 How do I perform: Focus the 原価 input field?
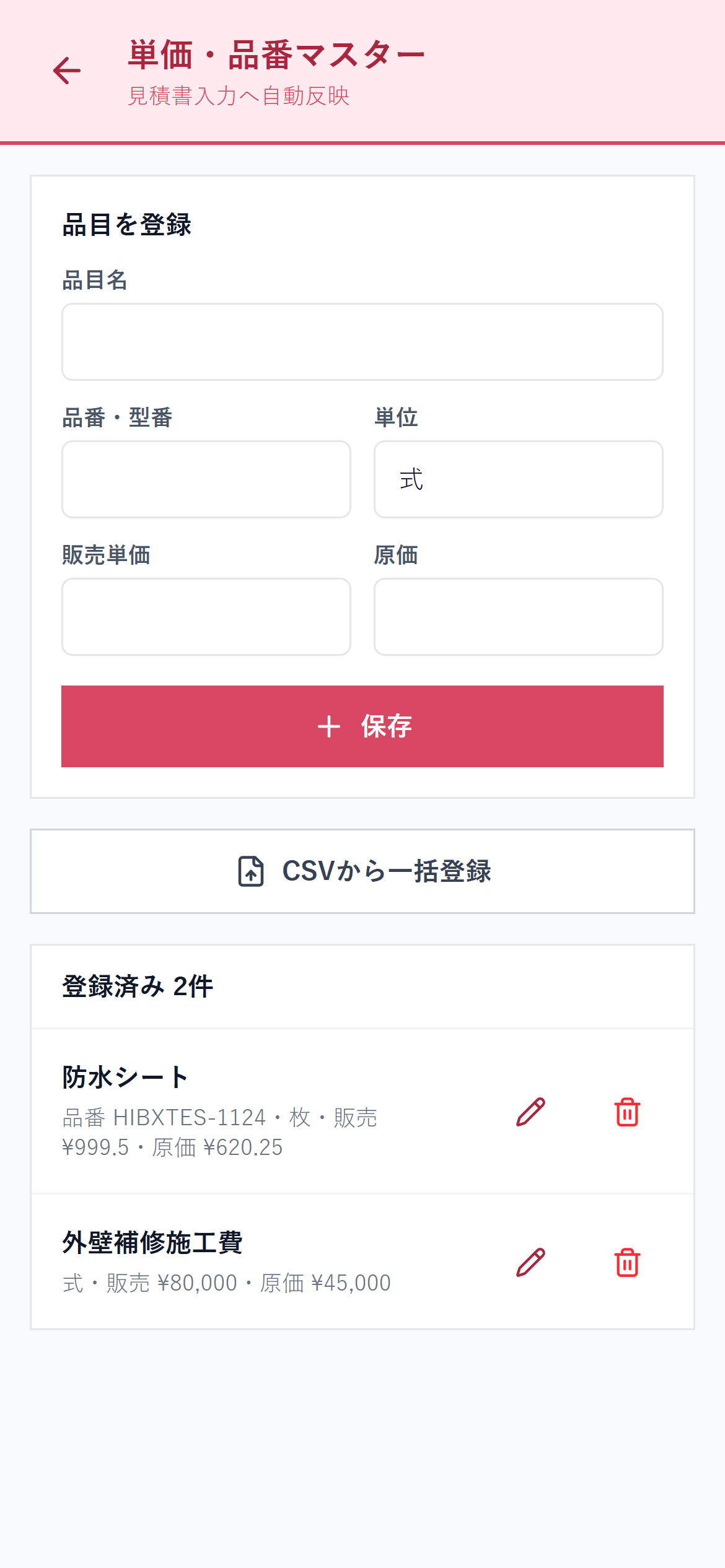point(519,617)
